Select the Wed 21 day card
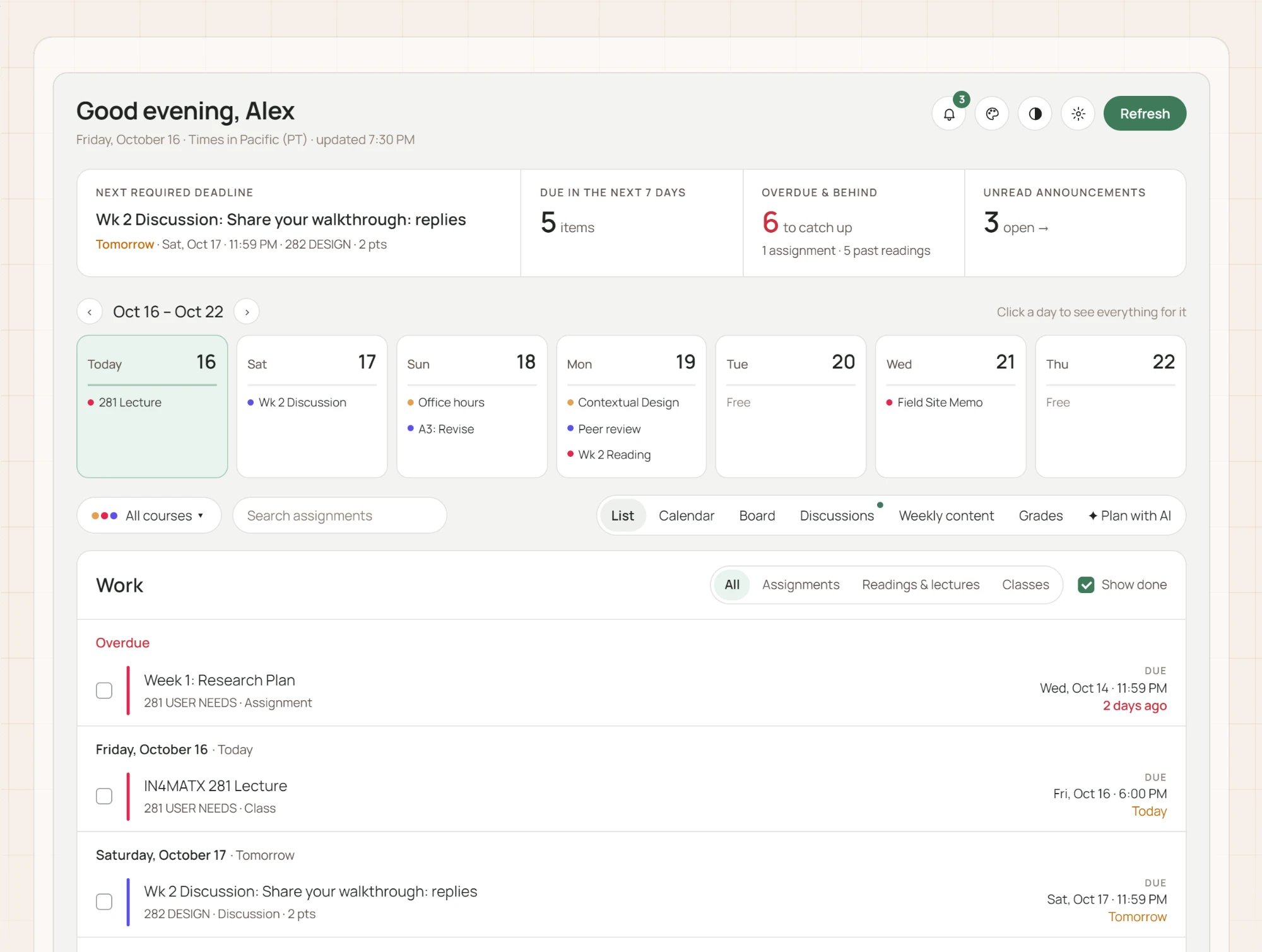 click(x=950, y=406)
